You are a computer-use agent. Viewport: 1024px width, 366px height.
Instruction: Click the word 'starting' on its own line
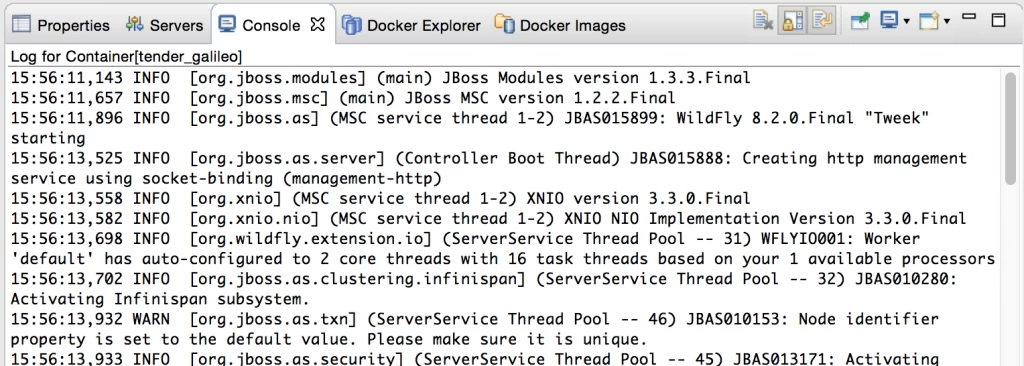point(48,139)
